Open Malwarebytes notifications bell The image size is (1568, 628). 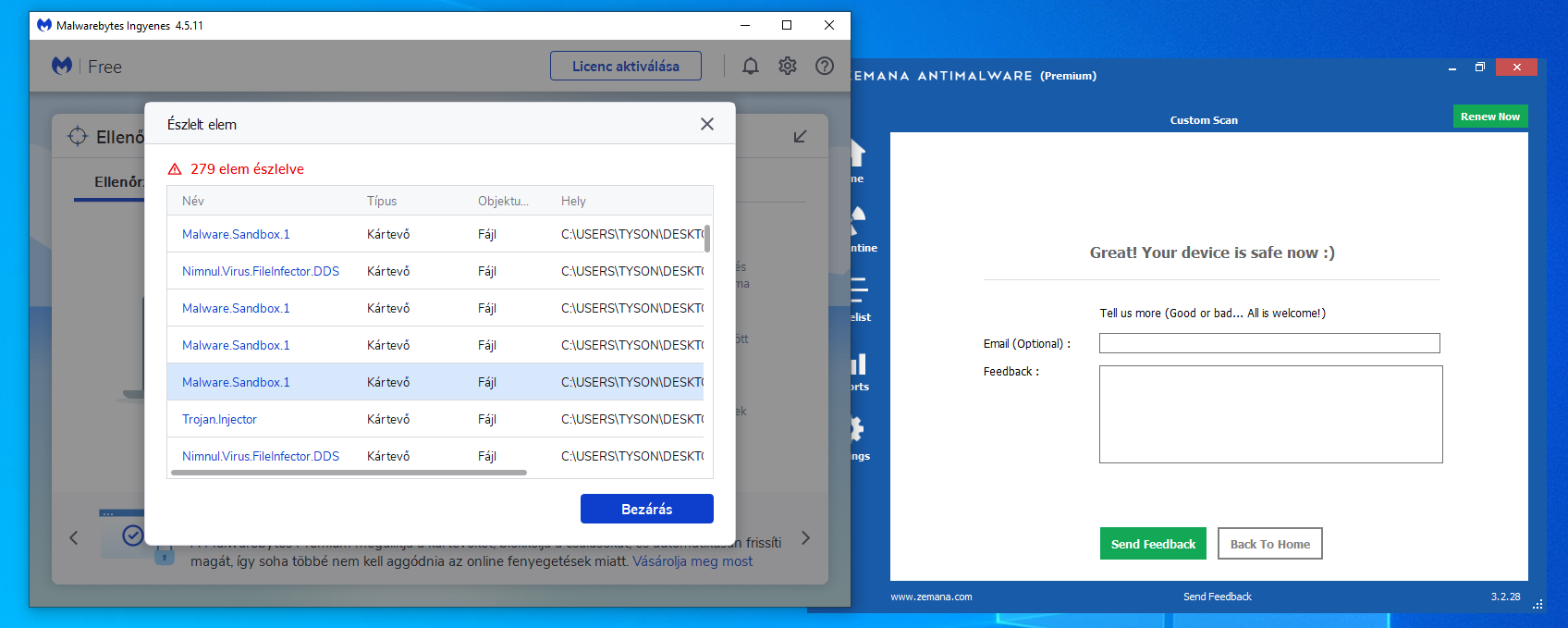(751, 66)
